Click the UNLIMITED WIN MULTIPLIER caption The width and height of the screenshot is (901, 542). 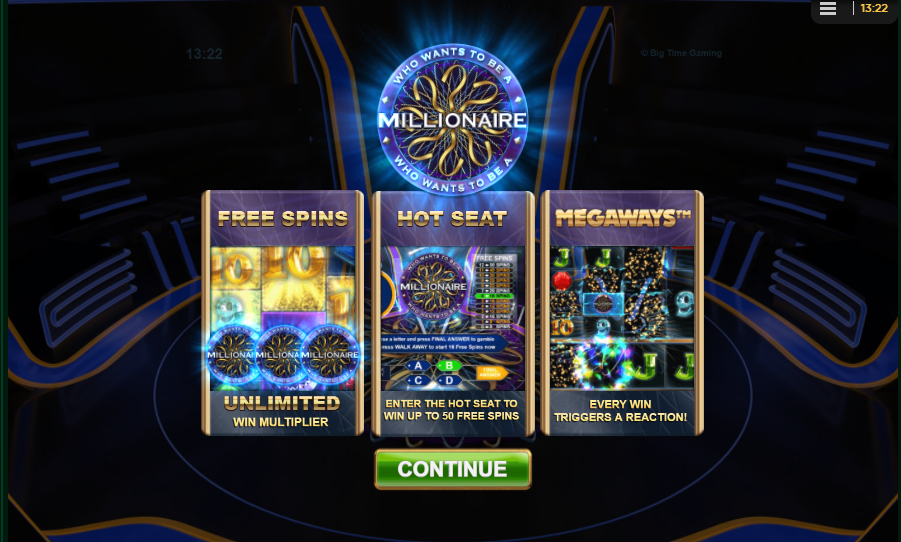[x=282, y=412]
